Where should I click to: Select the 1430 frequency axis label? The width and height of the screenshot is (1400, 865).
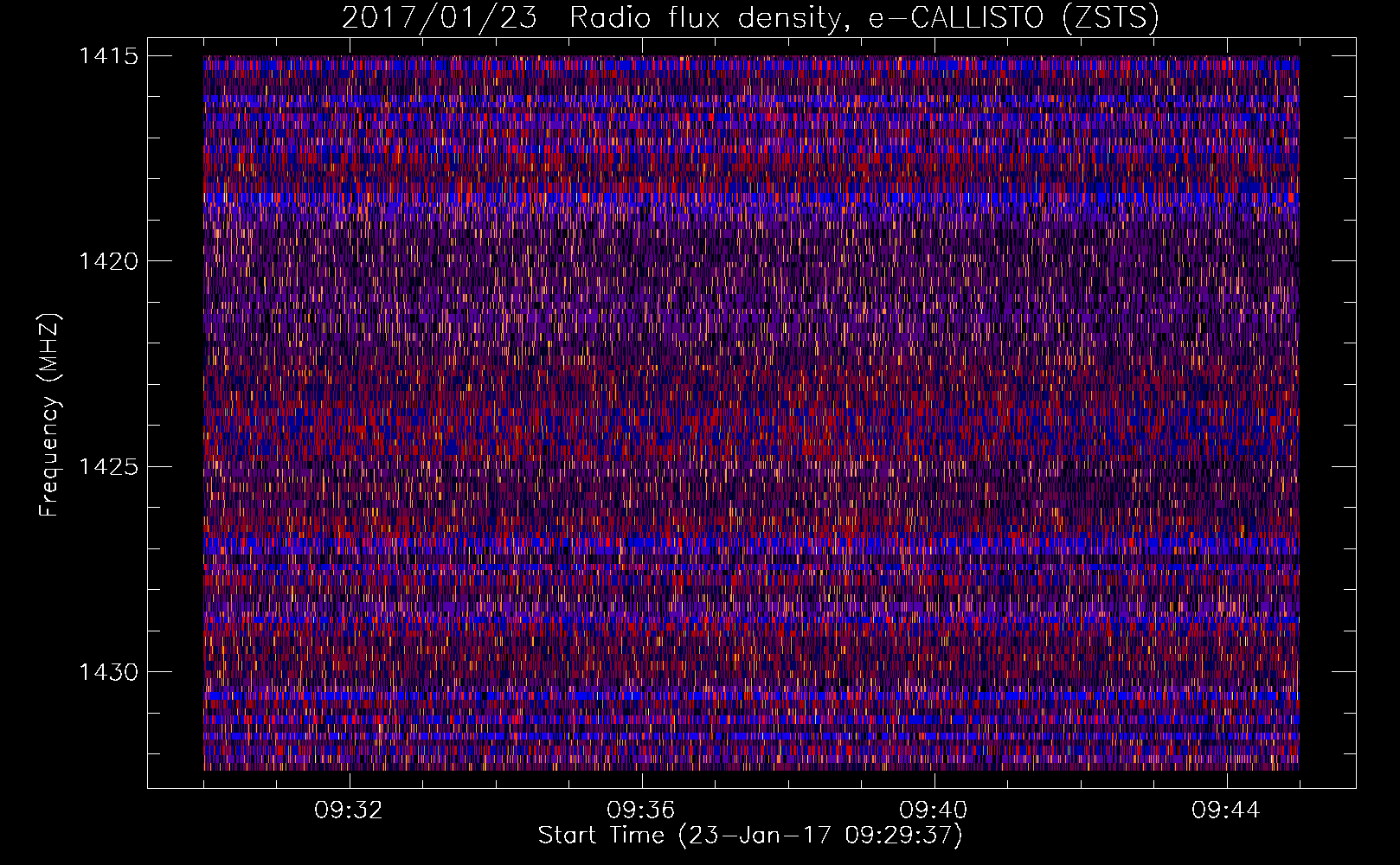click(107, 672)
